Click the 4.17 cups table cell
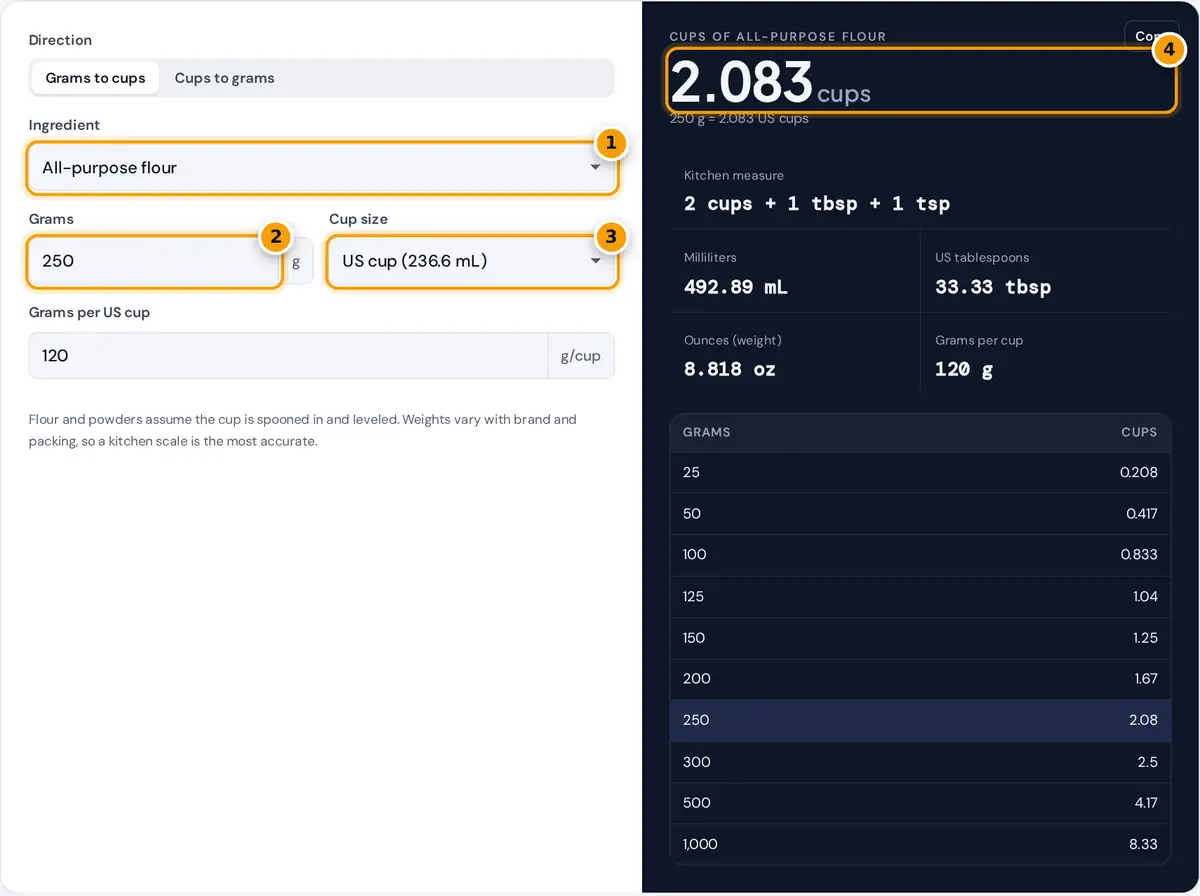The width and height of the screenshot is (1200, 896). click(x=1145, y=803)
